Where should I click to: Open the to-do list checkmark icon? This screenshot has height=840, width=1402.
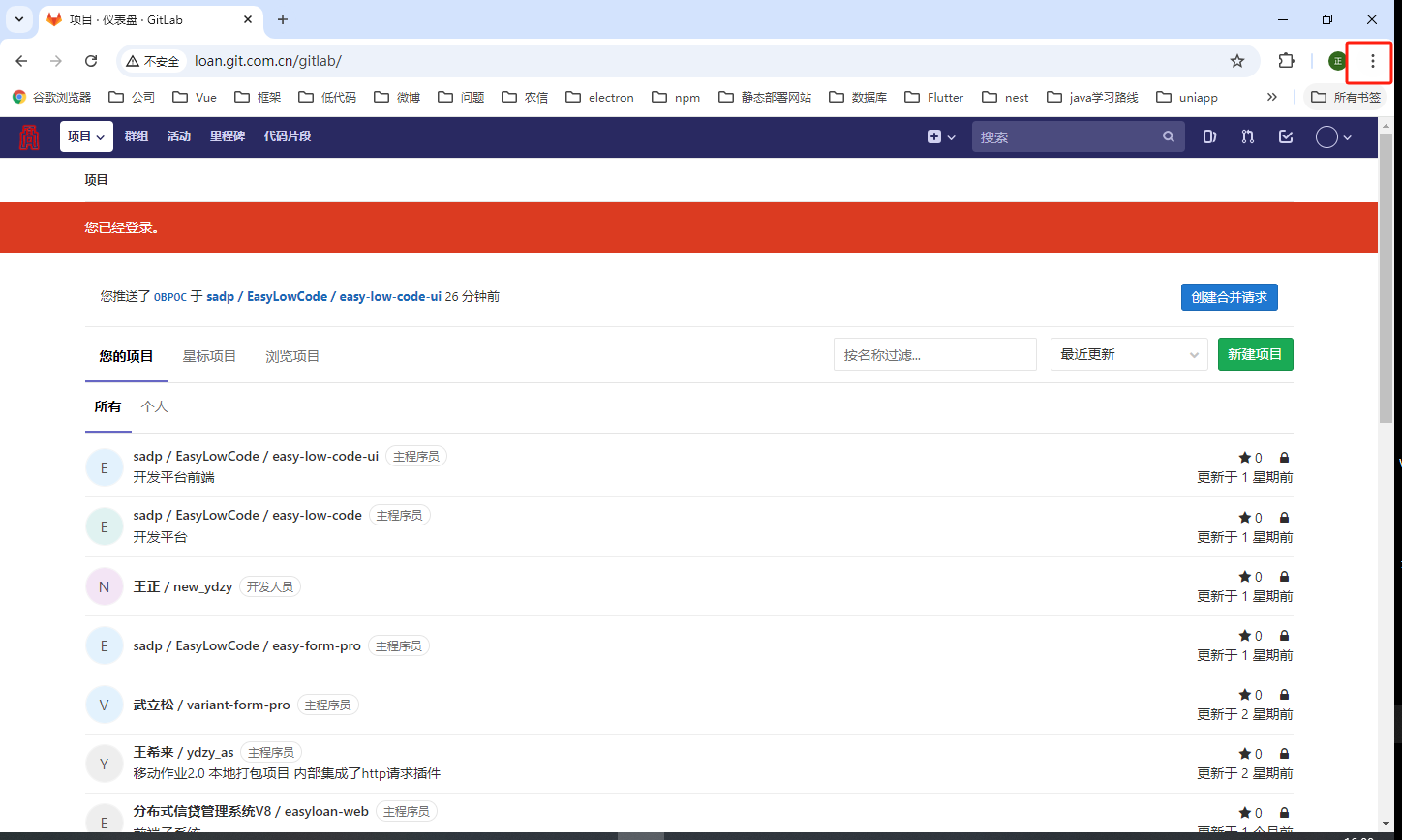coord(1286,137)
